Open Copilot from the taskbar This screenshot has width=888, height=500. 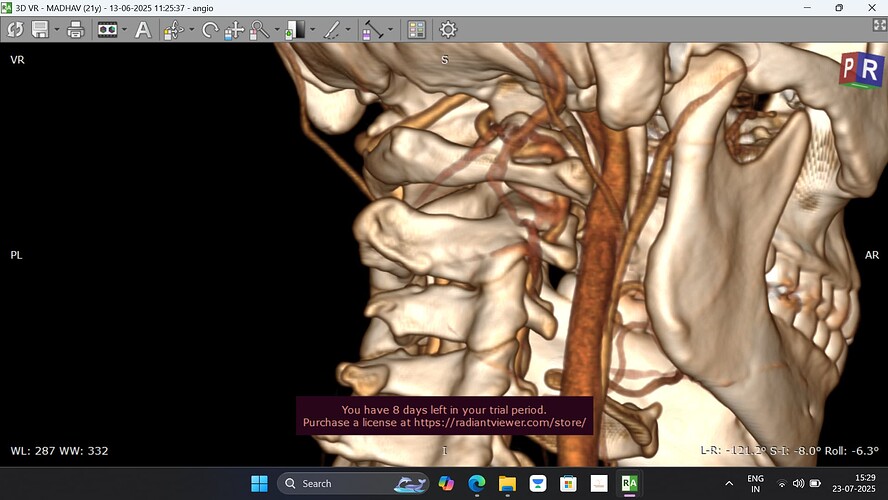click(446, 484)
